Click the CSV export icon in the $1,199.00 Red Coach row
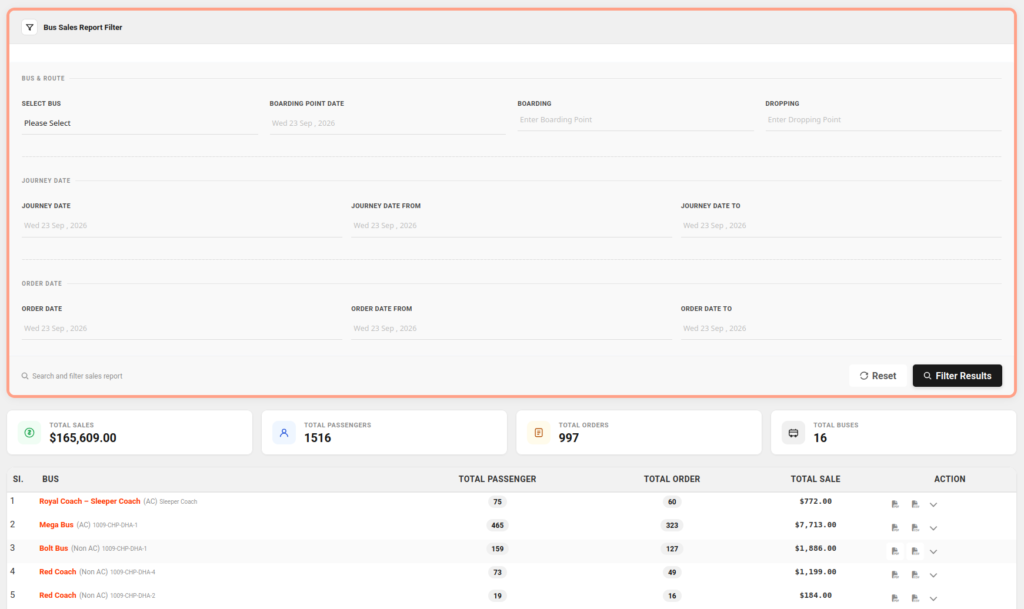 click(x=915, y=574)
